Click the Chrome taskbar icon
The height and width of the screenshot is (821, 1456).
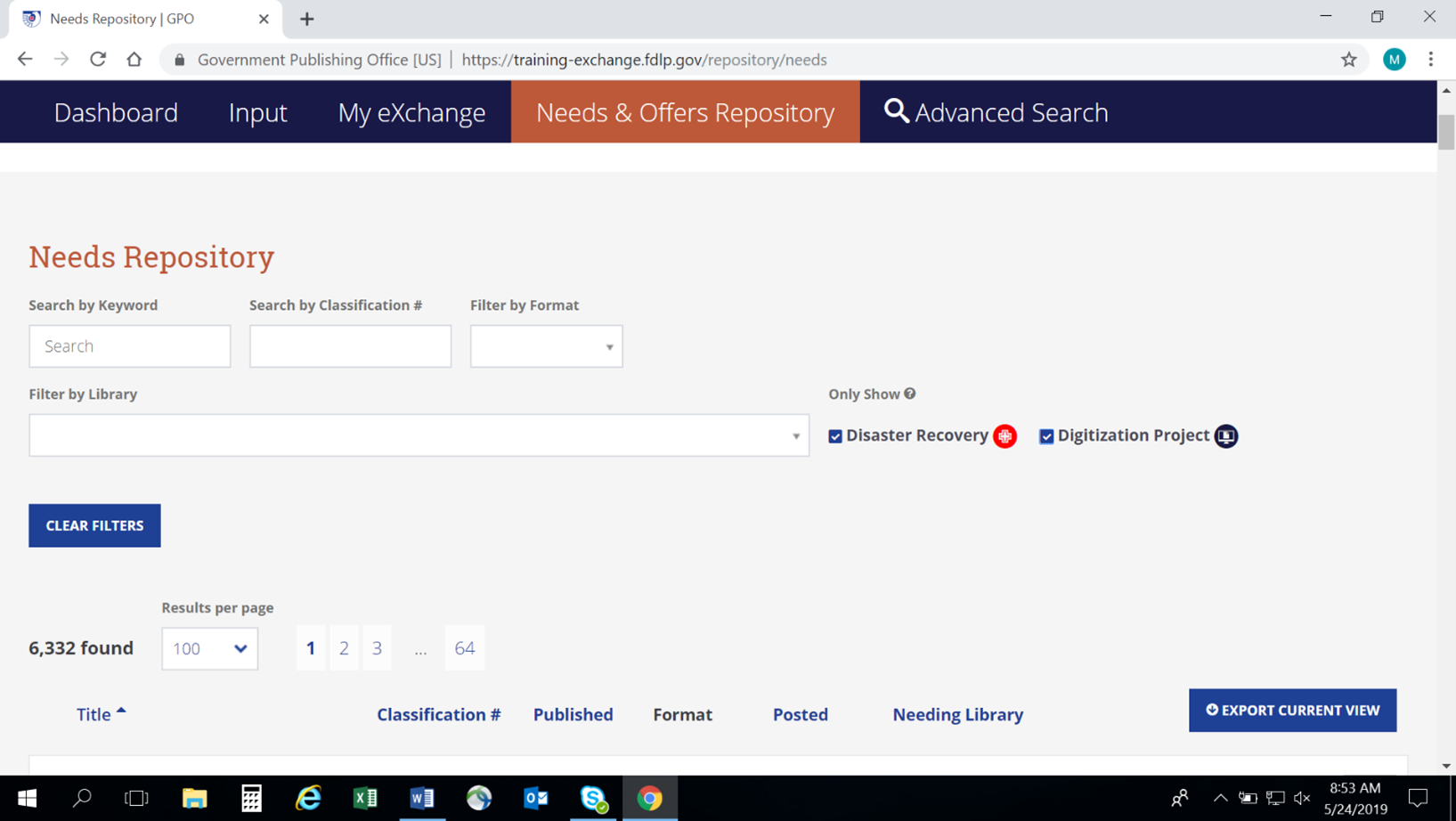click(x=650, y=798)
